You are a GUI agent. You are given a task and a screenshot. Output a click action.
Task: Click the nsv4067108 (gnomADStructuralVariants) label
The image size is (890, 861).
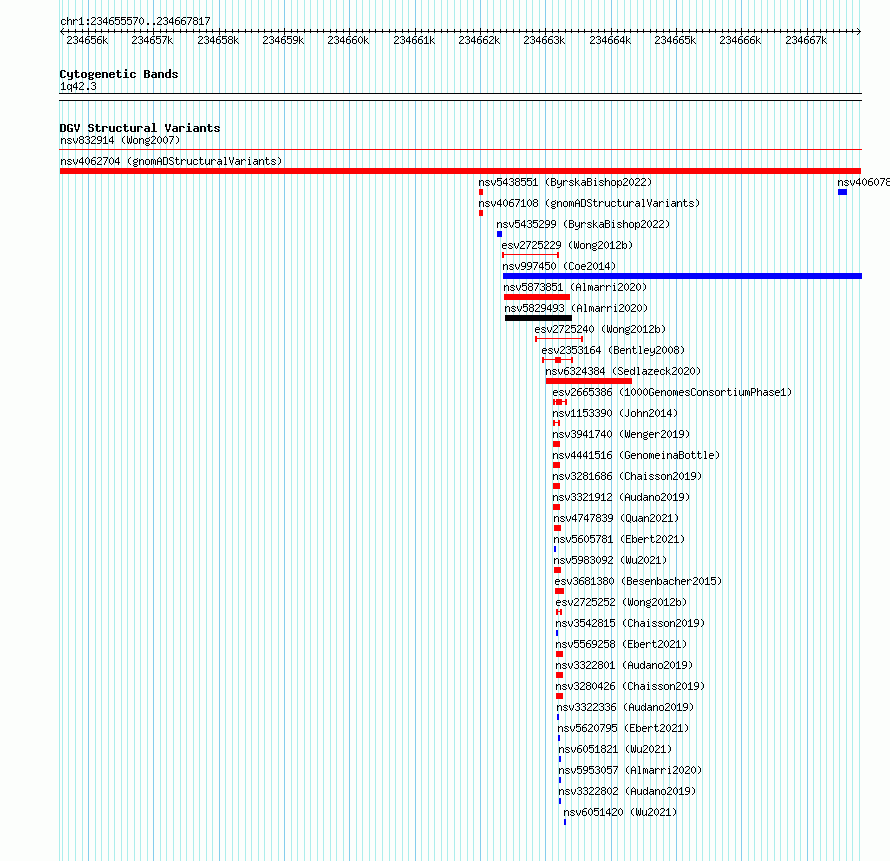[589, 203]
